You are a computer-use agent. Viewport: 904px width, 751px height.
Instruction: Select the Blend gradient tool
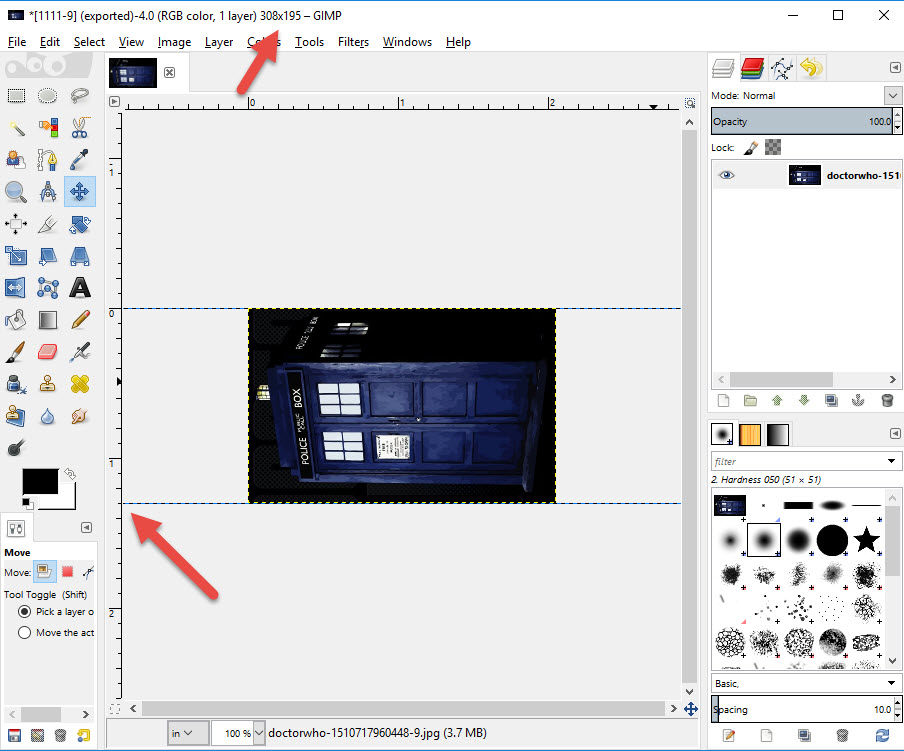click(47, 319)
